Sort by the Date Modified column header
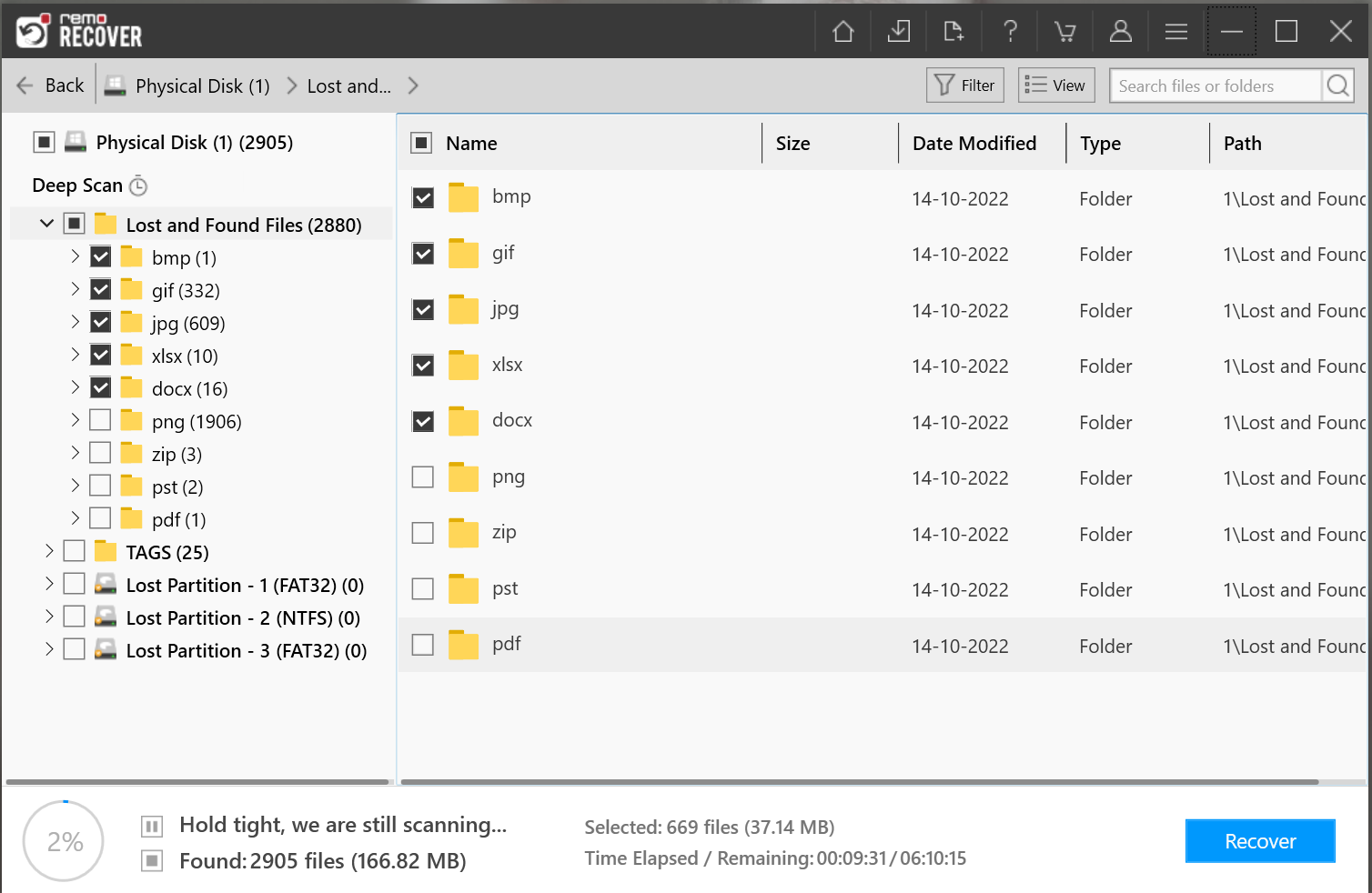Screen dimensions: 1372x893 [974, 144]
